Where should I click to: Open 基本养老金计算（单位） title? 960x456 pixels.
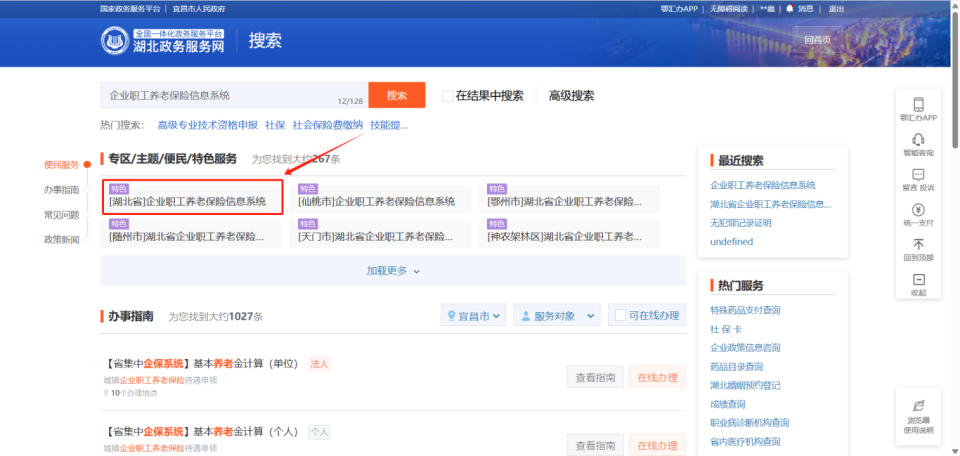point(201,364)
